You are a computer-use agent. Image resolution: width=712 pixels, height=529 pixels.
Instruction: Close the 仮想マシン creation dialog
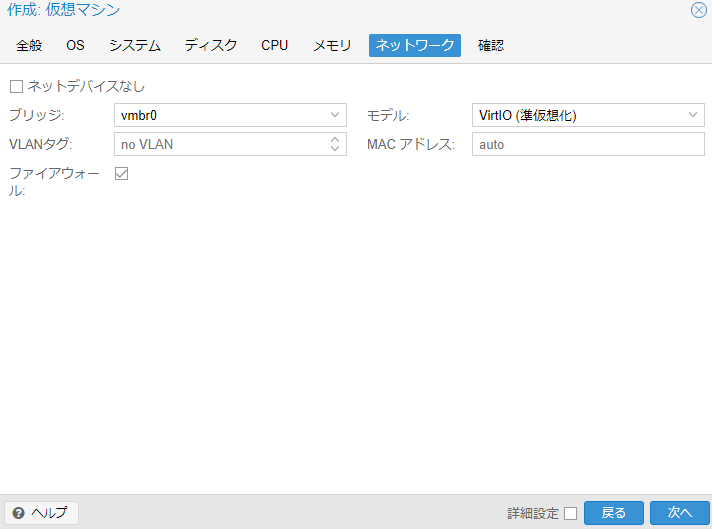698,10
